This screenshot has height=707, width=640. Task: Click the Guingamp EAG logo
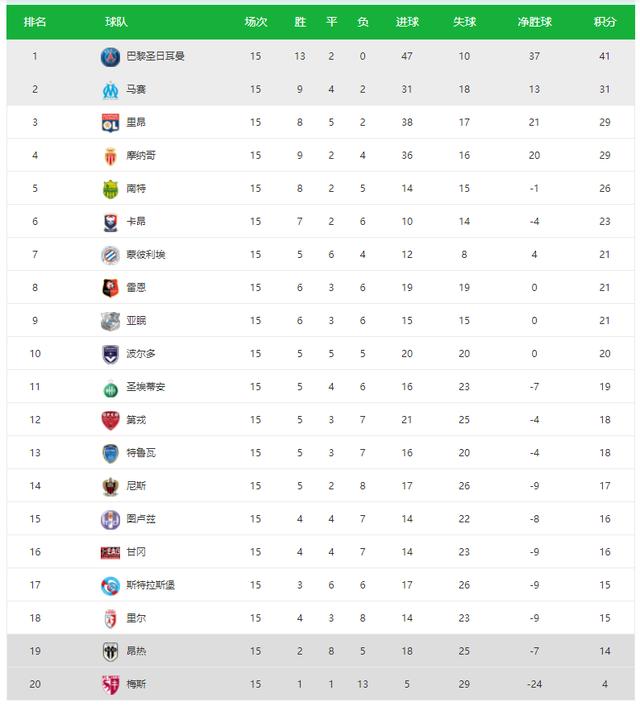point(111,552)
